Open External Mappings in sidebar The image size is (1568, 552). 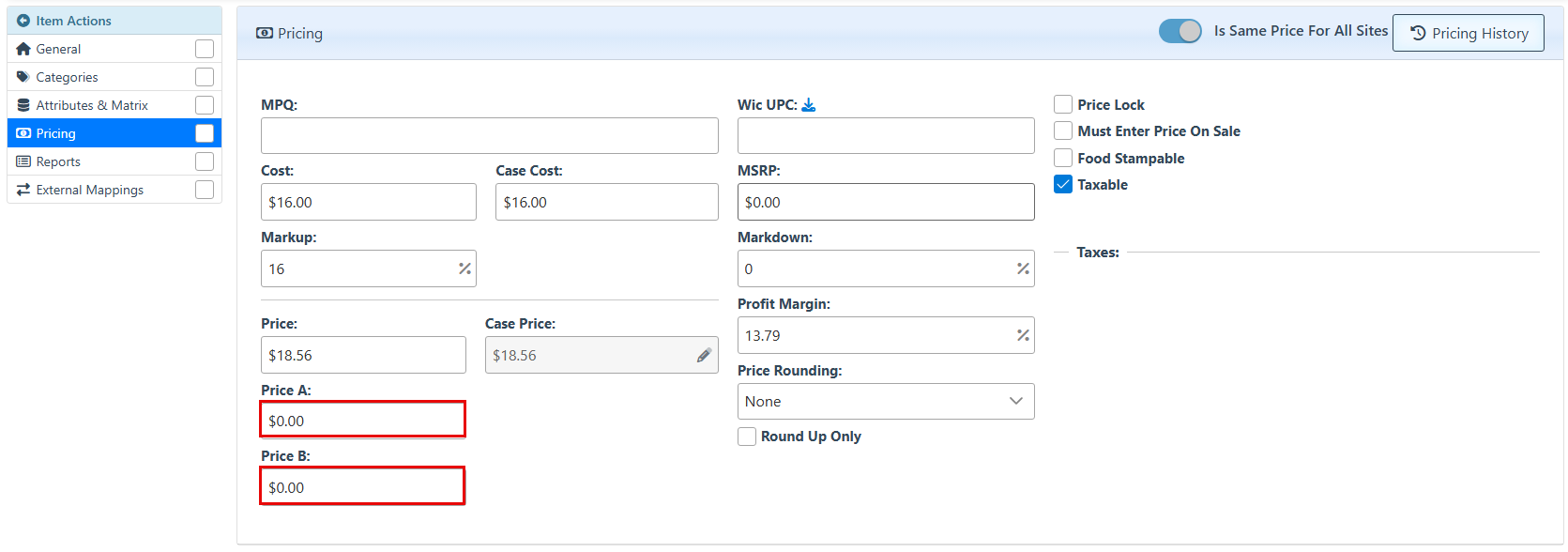(90, 190)
